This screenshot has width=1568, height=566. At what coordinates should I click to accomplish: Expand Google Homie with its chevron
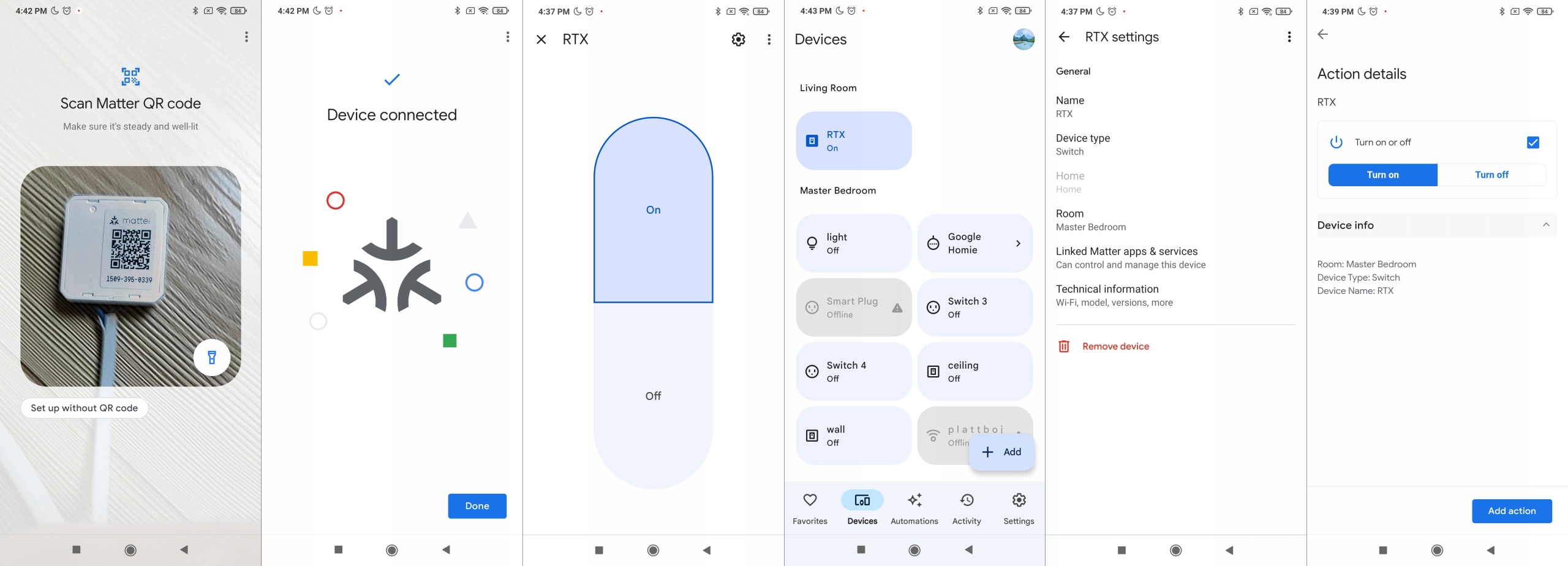1019,243
